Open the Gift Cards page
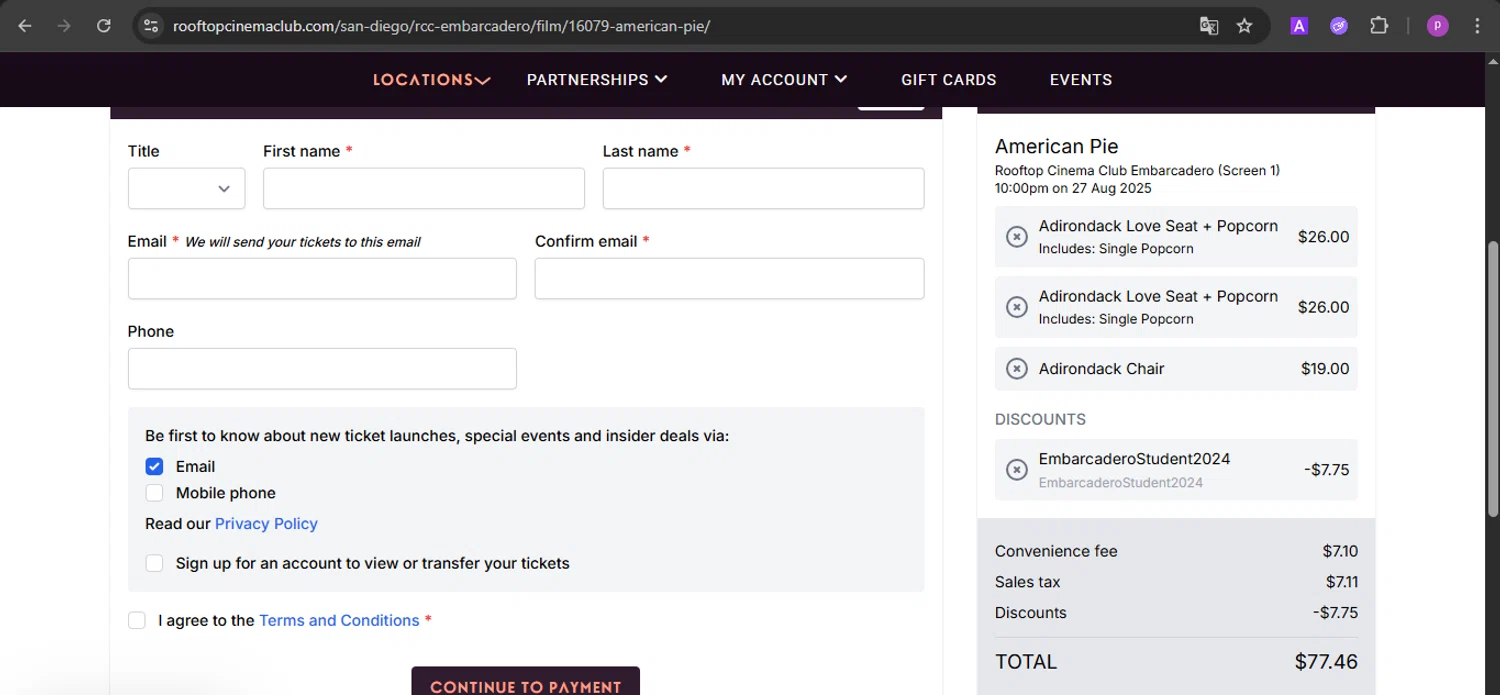This screenshot has width=1500, height=695. click(949, 80)
